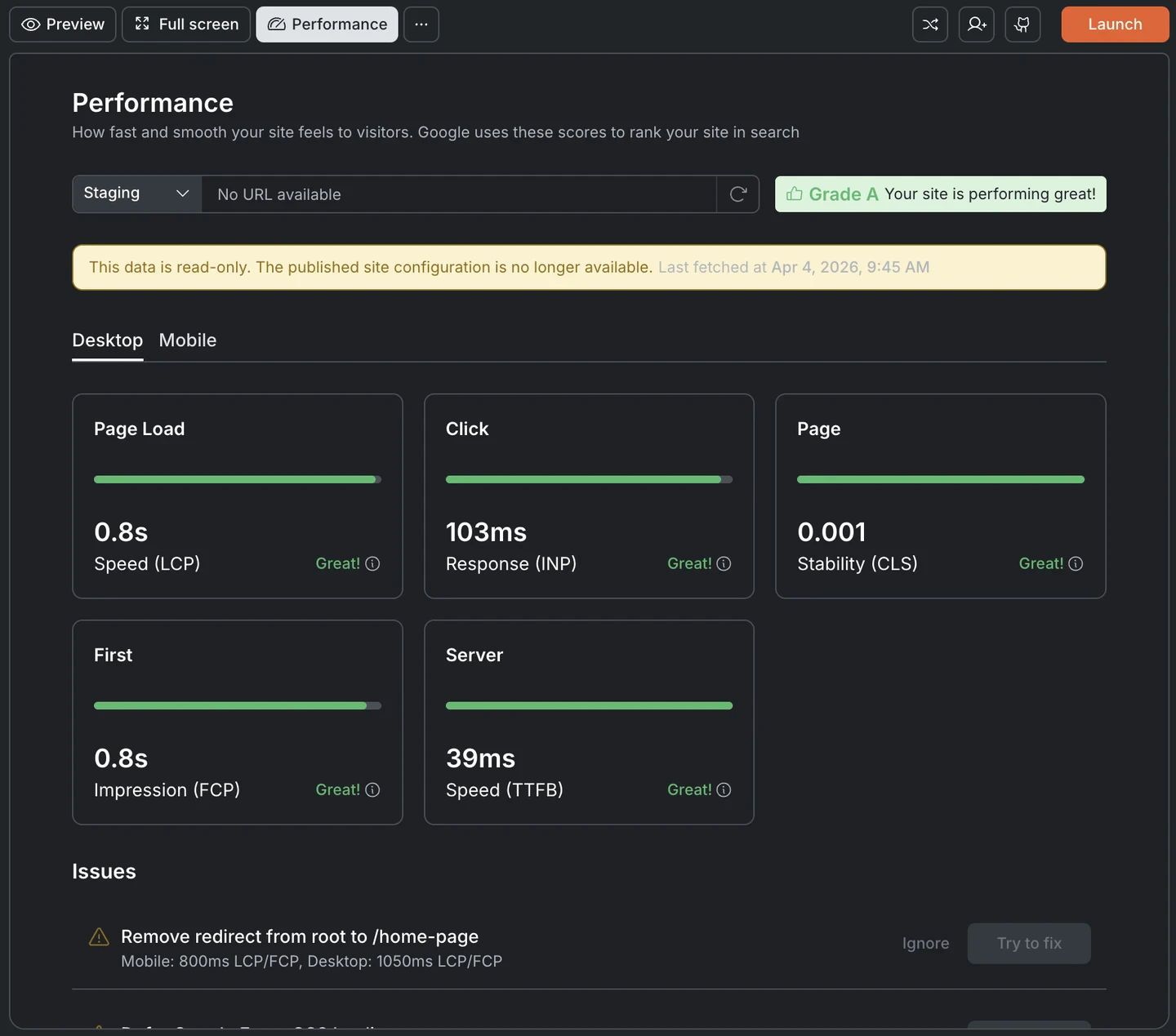Click the info icon next to Response (INP)
The image size is (1176, 1036).
(x=724, y=563)
